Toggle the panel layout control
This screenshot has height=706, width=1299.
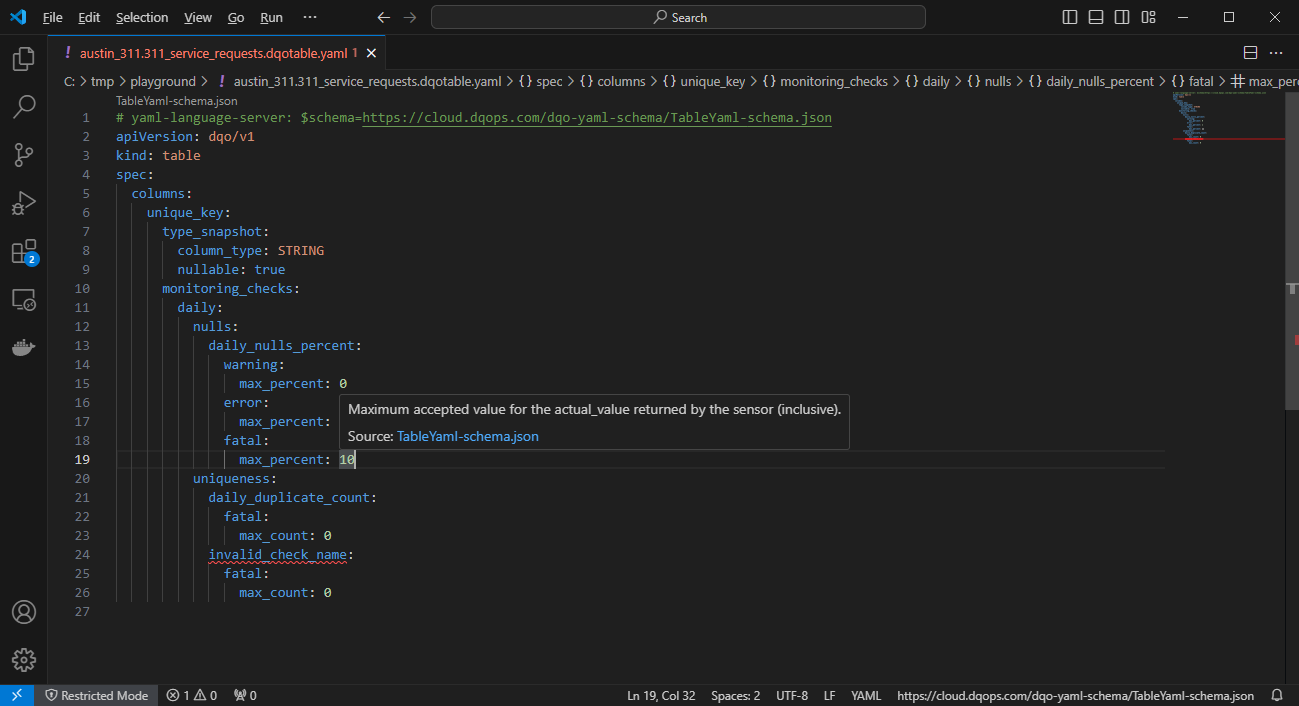click(x=1095, y=16)
